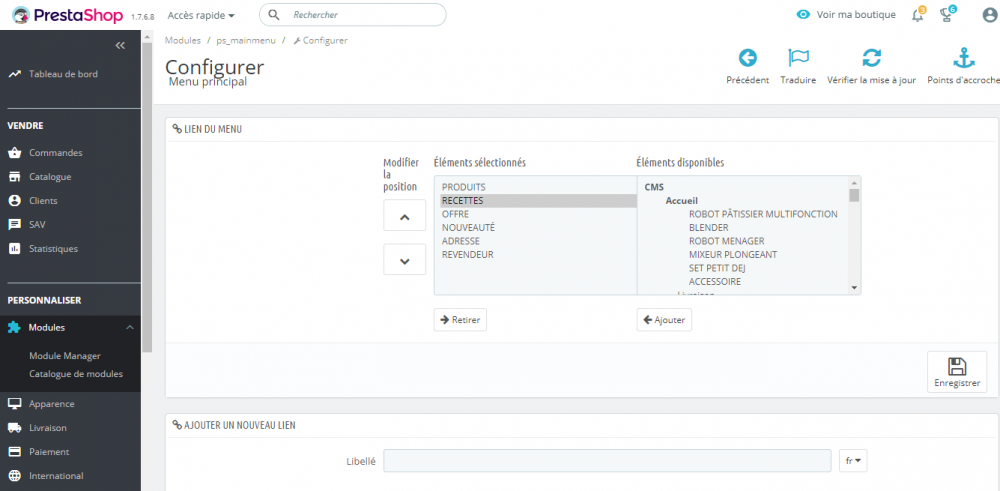Open the trophy gamification icon
Viewport: 1000px width, 491px height.
pyautogui.click(x=947, y=15)
